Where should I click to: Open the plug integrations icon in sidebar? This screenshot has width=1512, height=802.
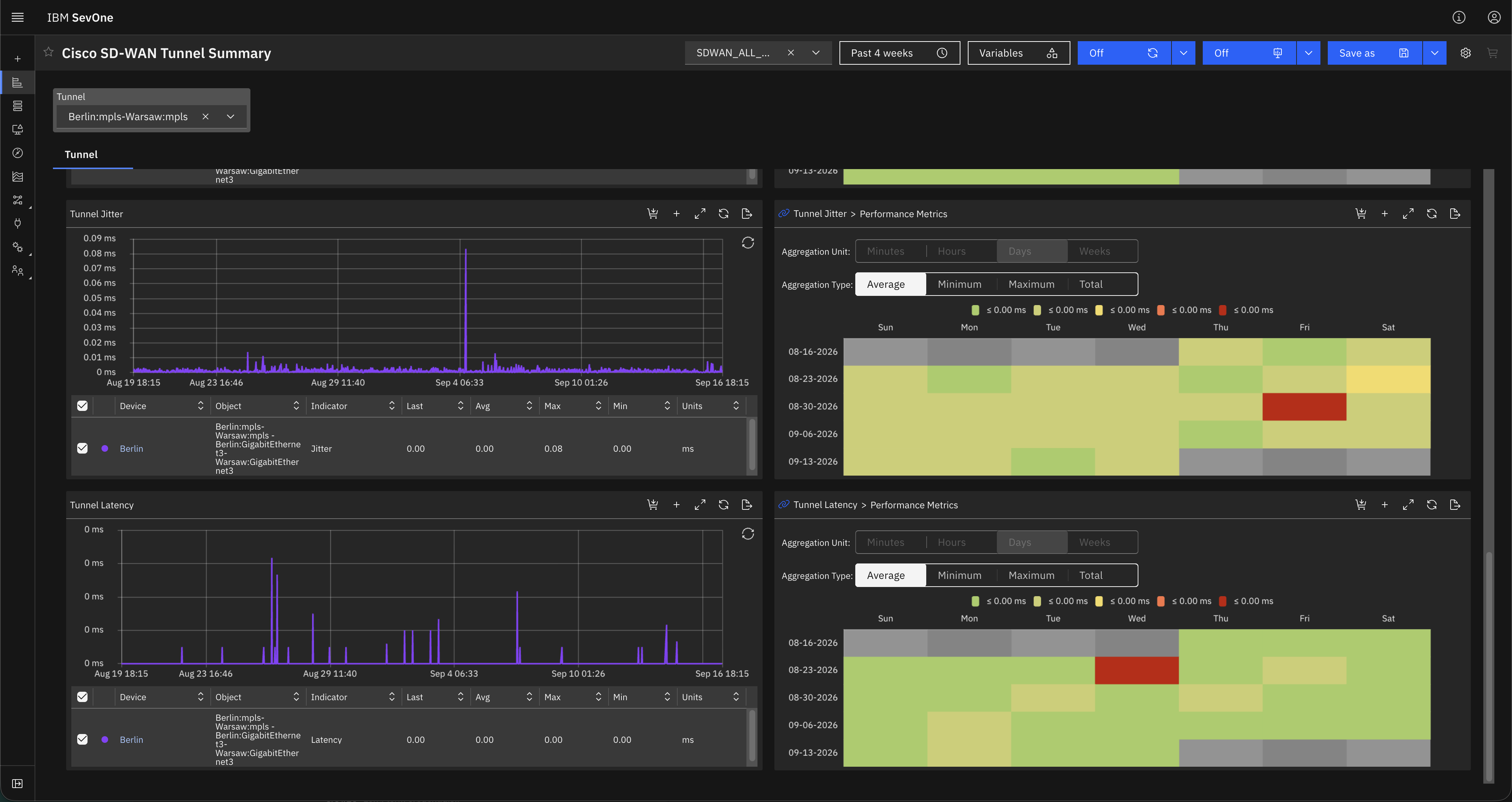pyautogui.click(x=18, y=223)
